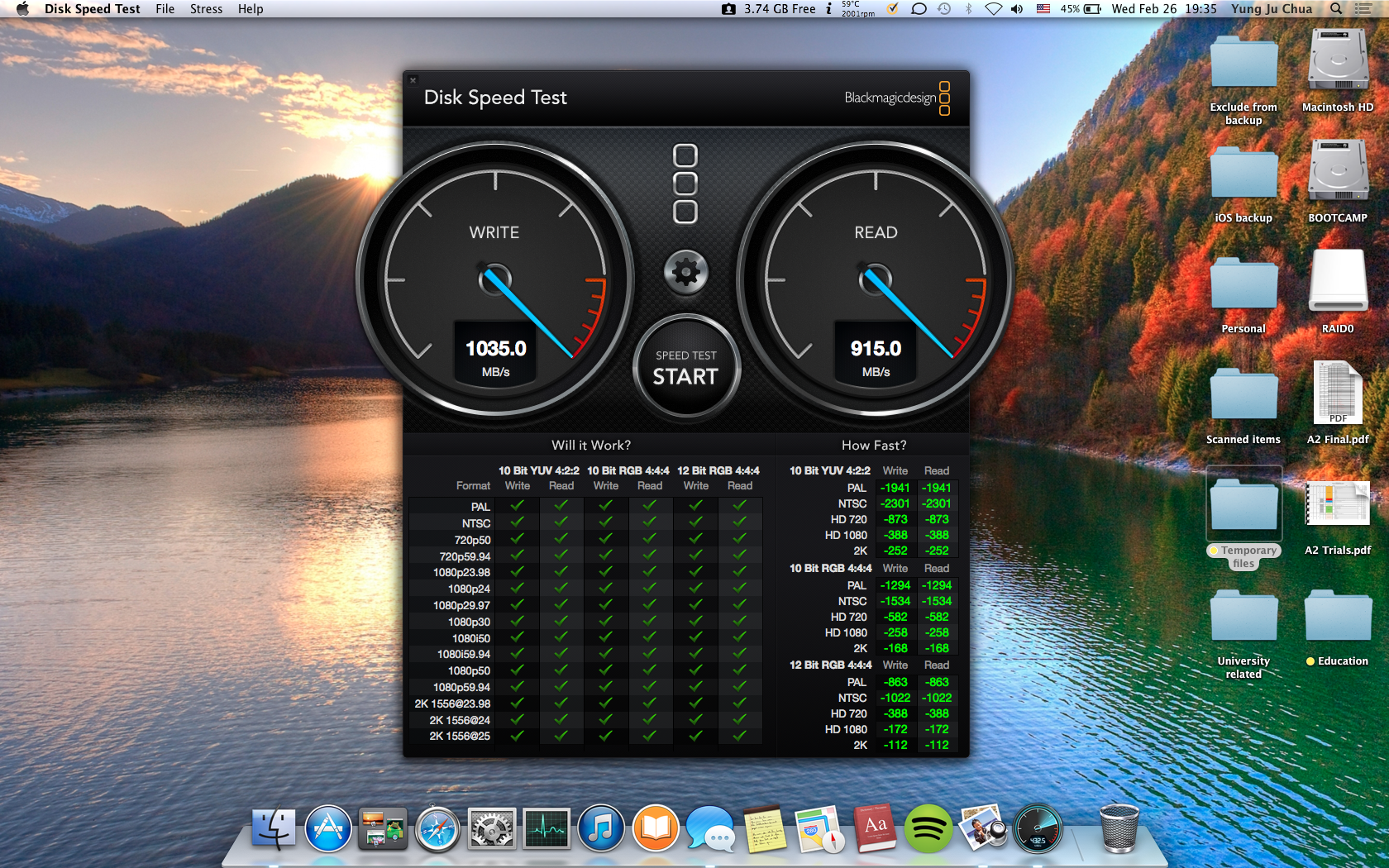Open iBooks in the dock
Screen dimensions: 1389x868
pos(656,828)
